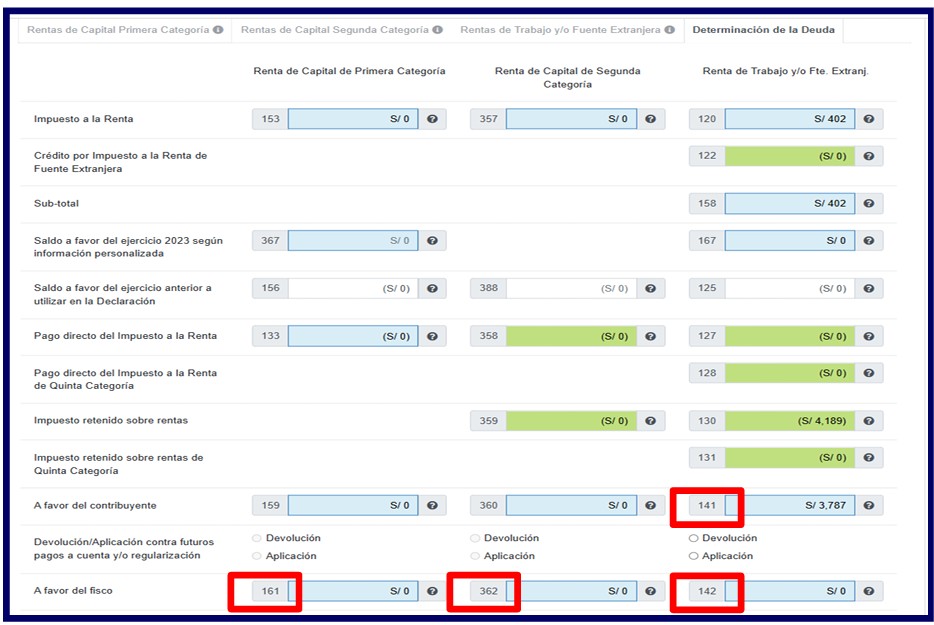Click green field 127 direct payment amount
The image size is (934, 625).
point(789,336)
